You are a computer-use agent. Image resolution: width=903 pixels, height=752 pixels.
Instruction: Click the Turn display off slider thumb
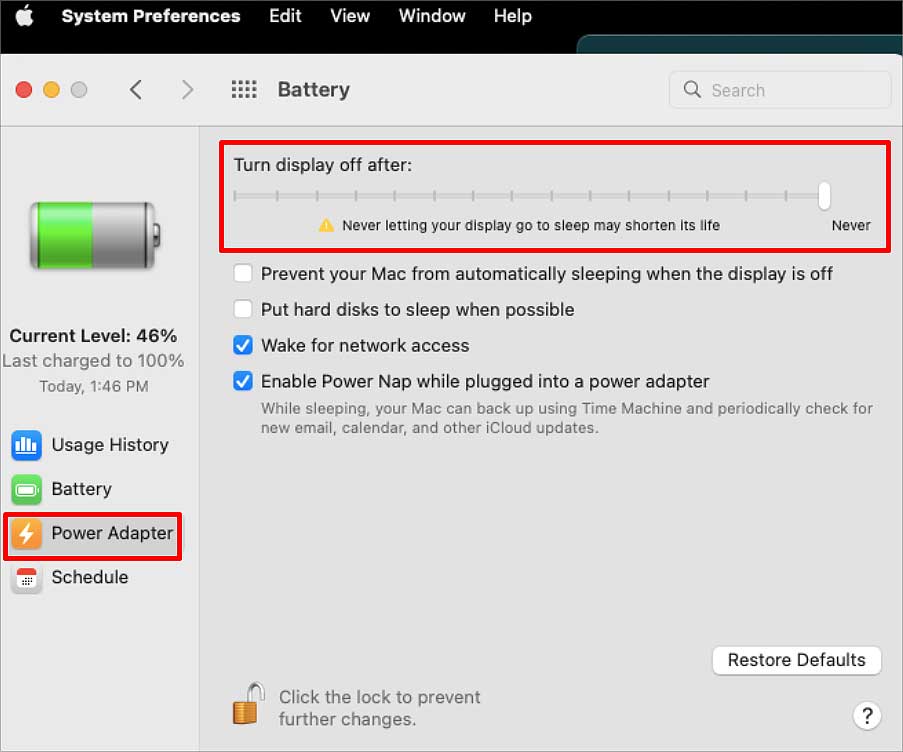(824, 196)
